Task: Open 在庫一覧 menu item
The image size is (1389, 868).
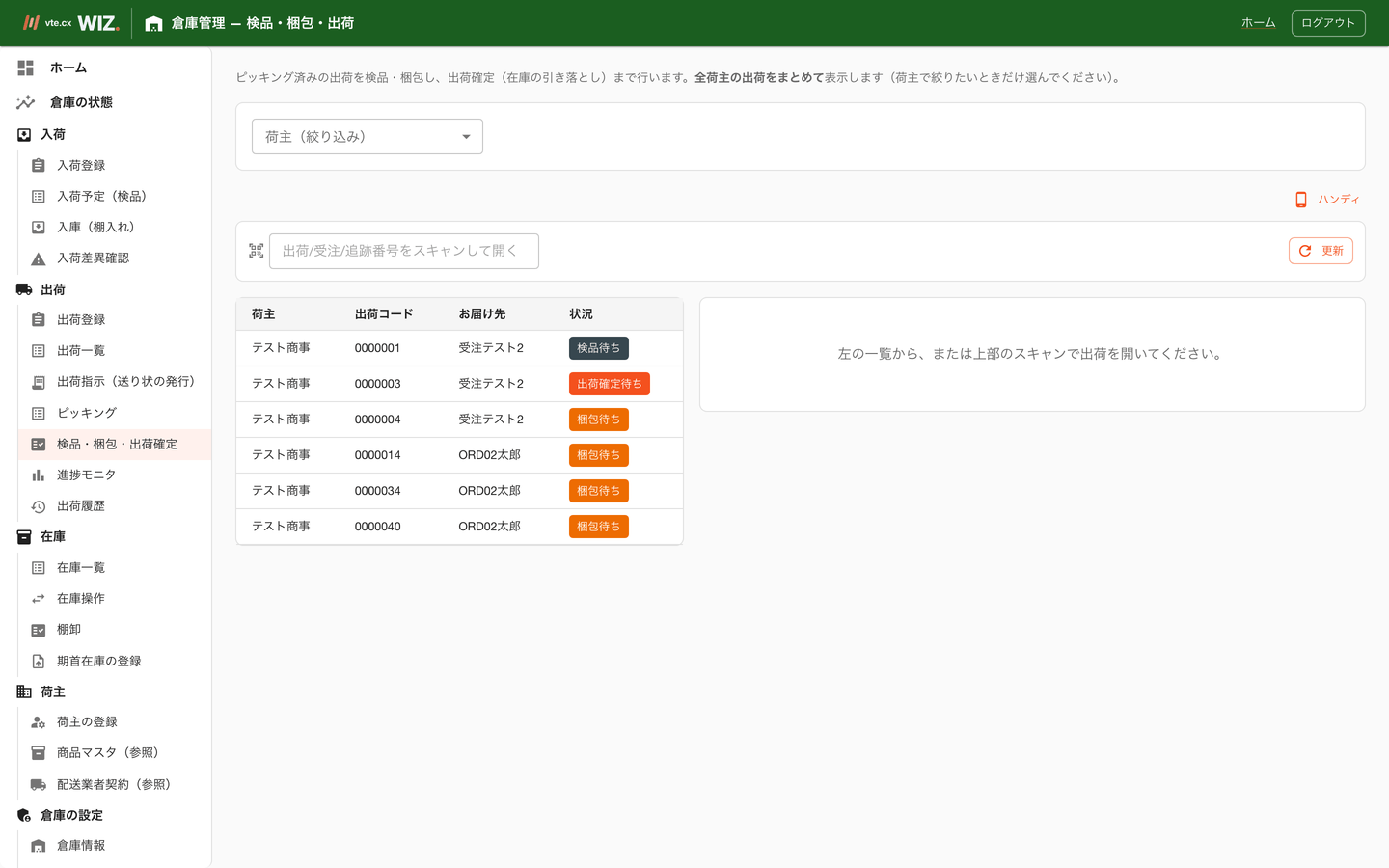Action: (115, 568)
